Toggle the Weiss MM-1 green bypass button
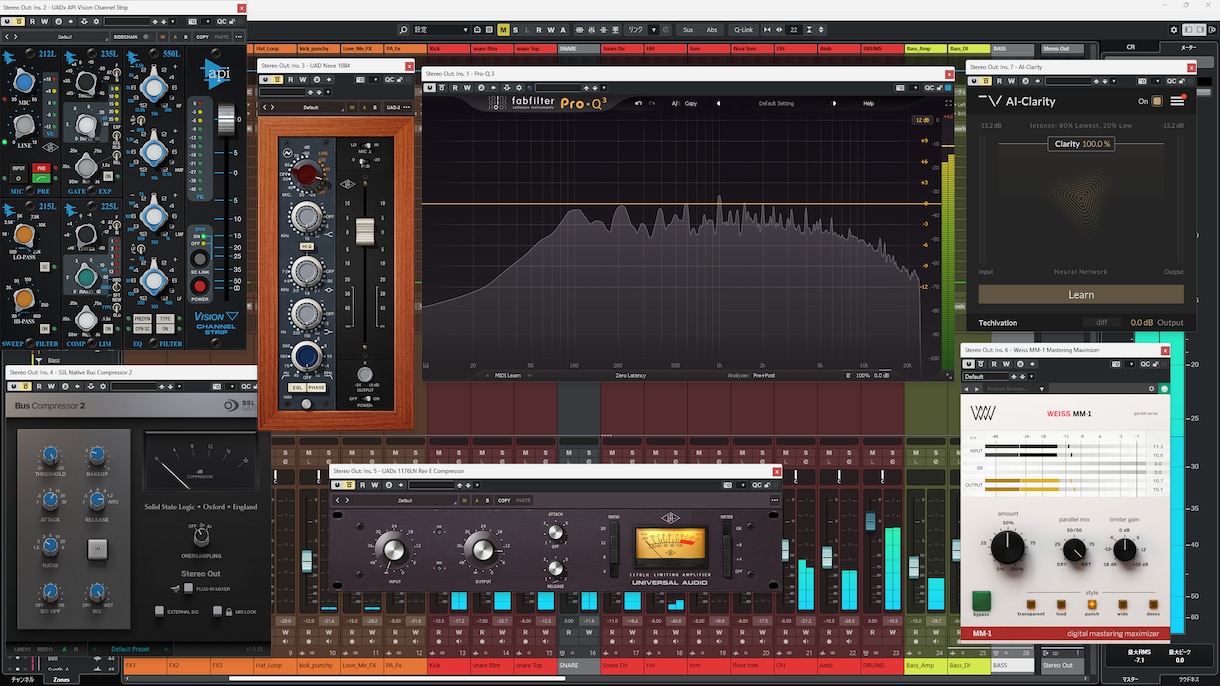This screenshot has width=1220, height=686. (981, 601)
